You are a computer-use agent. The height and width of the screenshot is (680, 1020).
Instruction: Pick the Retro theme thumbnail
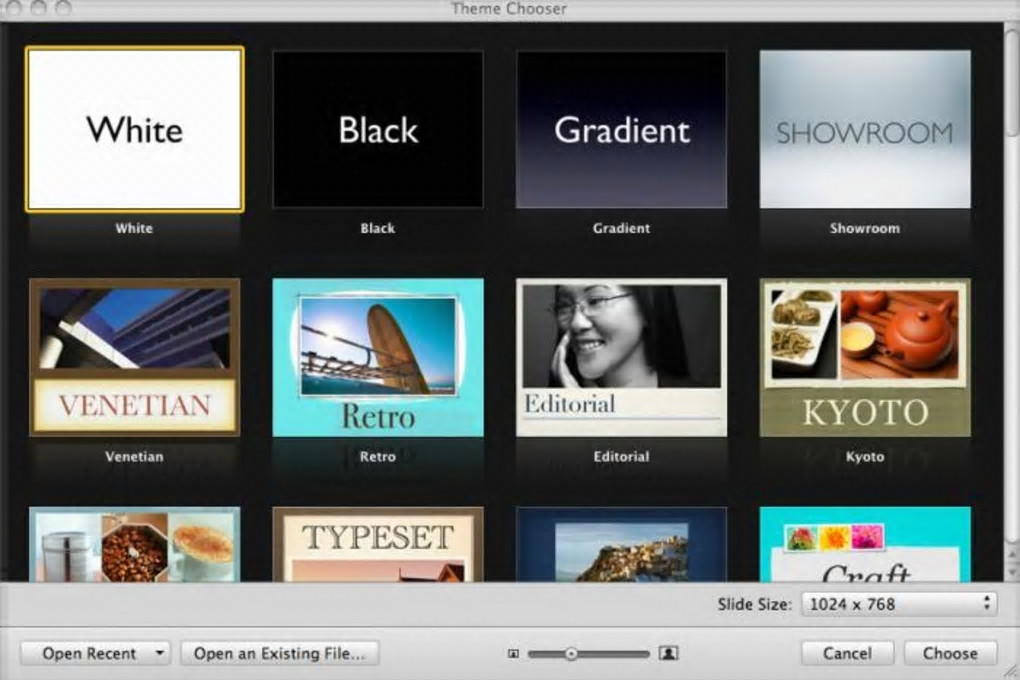(x=378, y=357)
